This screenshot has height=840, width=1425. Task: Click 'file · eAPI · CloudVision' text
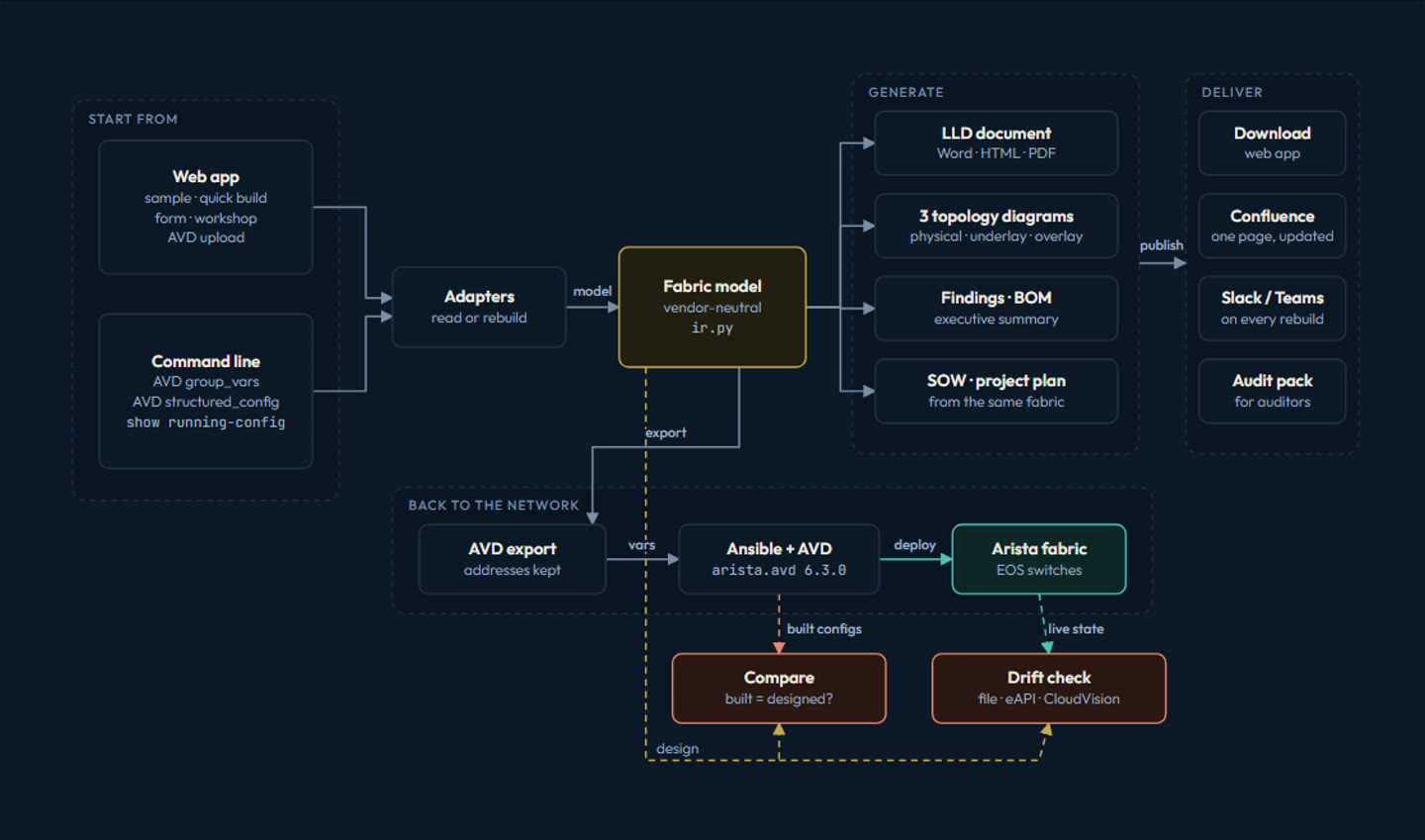click(x=1049, y=699)
